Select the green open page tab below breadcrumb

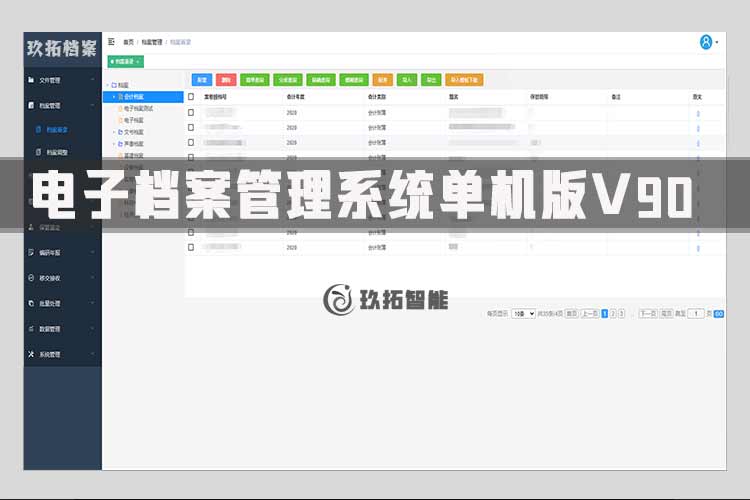(125, 62)
